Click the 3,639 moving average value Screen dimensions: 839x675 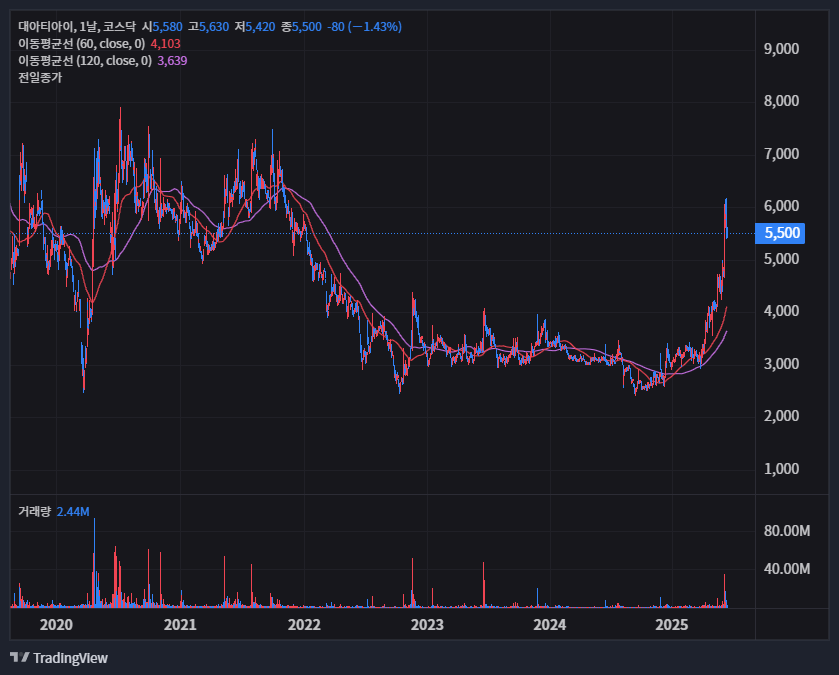click(172, 61)
